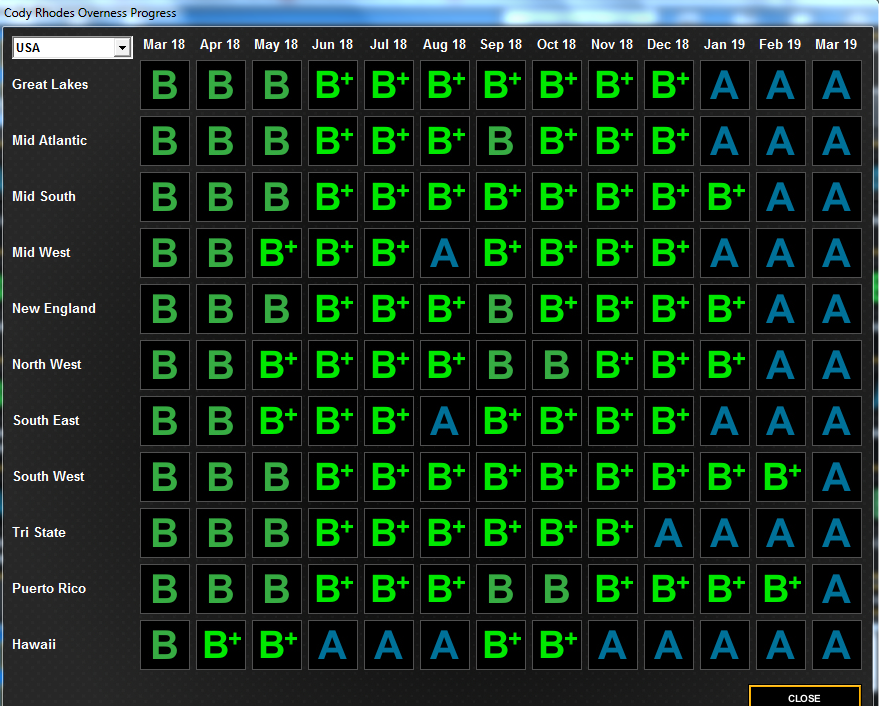Click South East A grade for Aug 18
Image resolution: width=879 pixels, height=706 pixels.
445,421
